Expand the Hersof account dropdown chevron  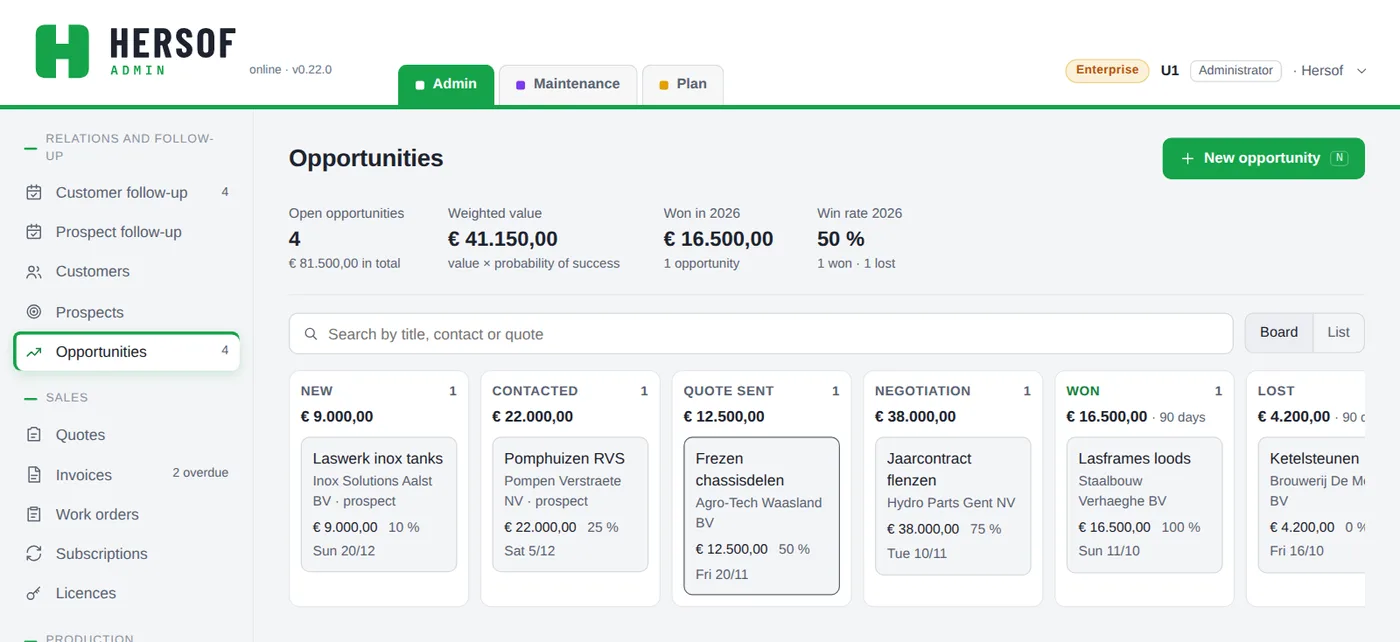1361,71
